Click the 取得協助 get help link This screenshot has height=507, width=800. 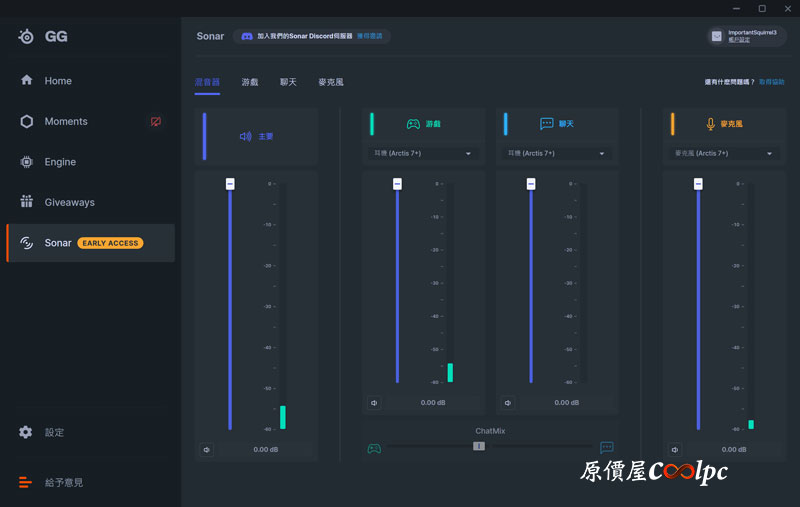click(x=771, y=82)
